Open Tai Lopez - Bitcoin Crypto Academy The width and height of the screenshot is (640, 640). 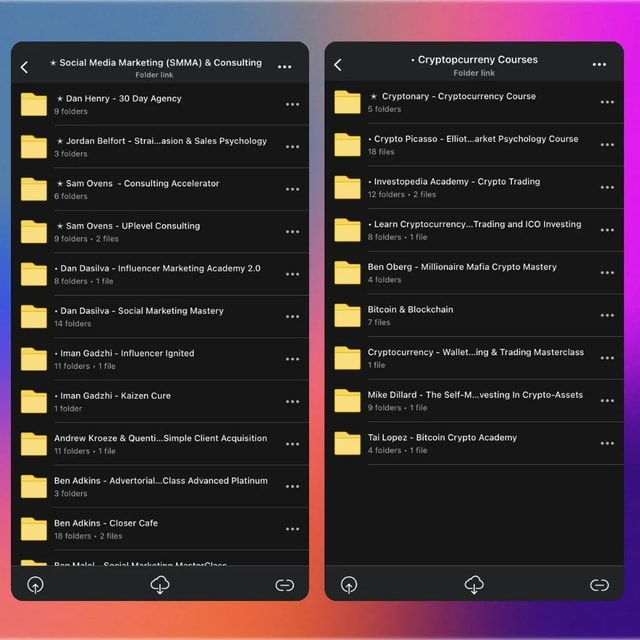(x=474, y=443)
